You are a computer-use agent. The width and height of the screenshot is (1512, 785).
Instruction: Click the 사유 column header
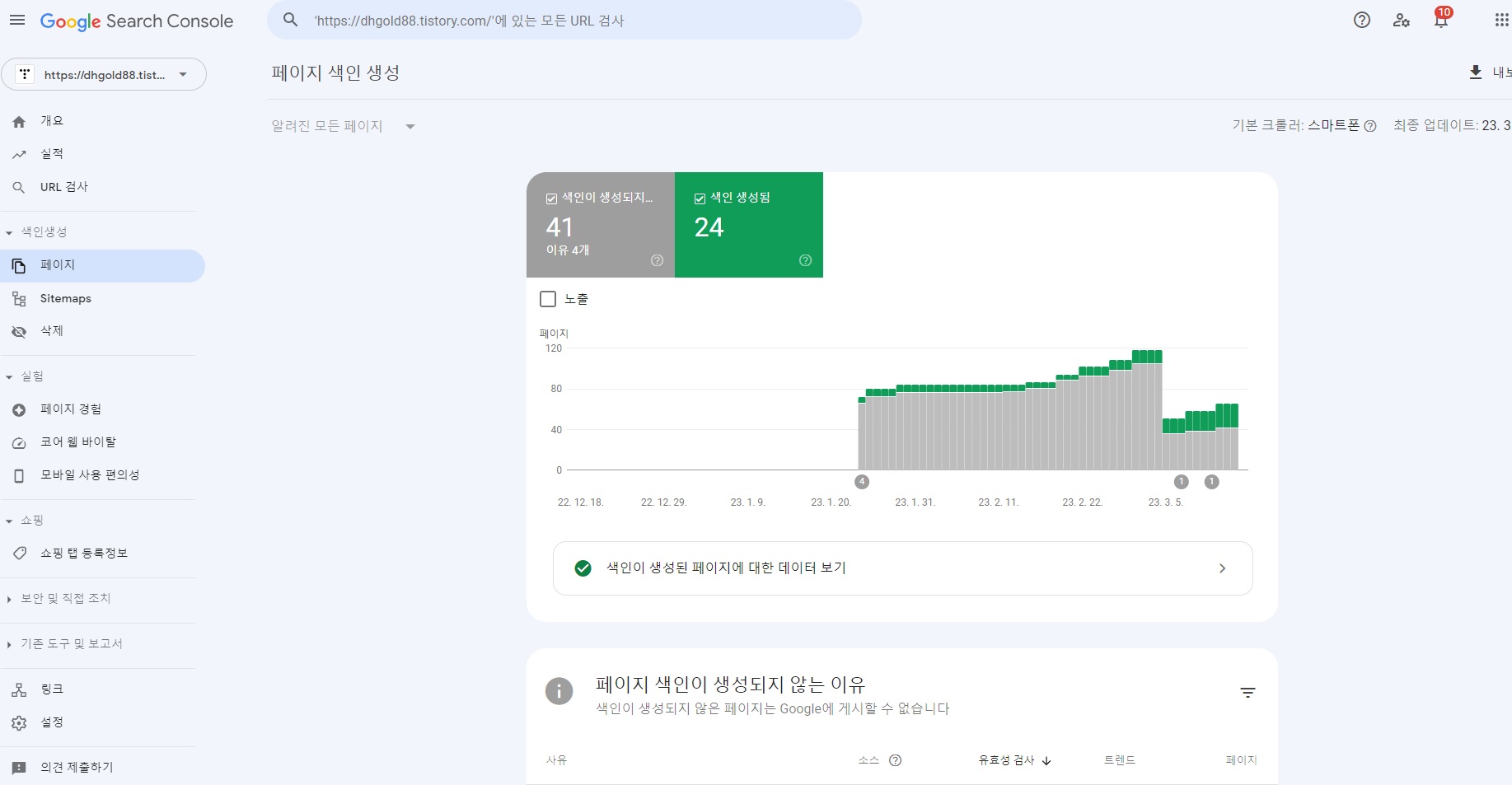(x=556, y=760)
